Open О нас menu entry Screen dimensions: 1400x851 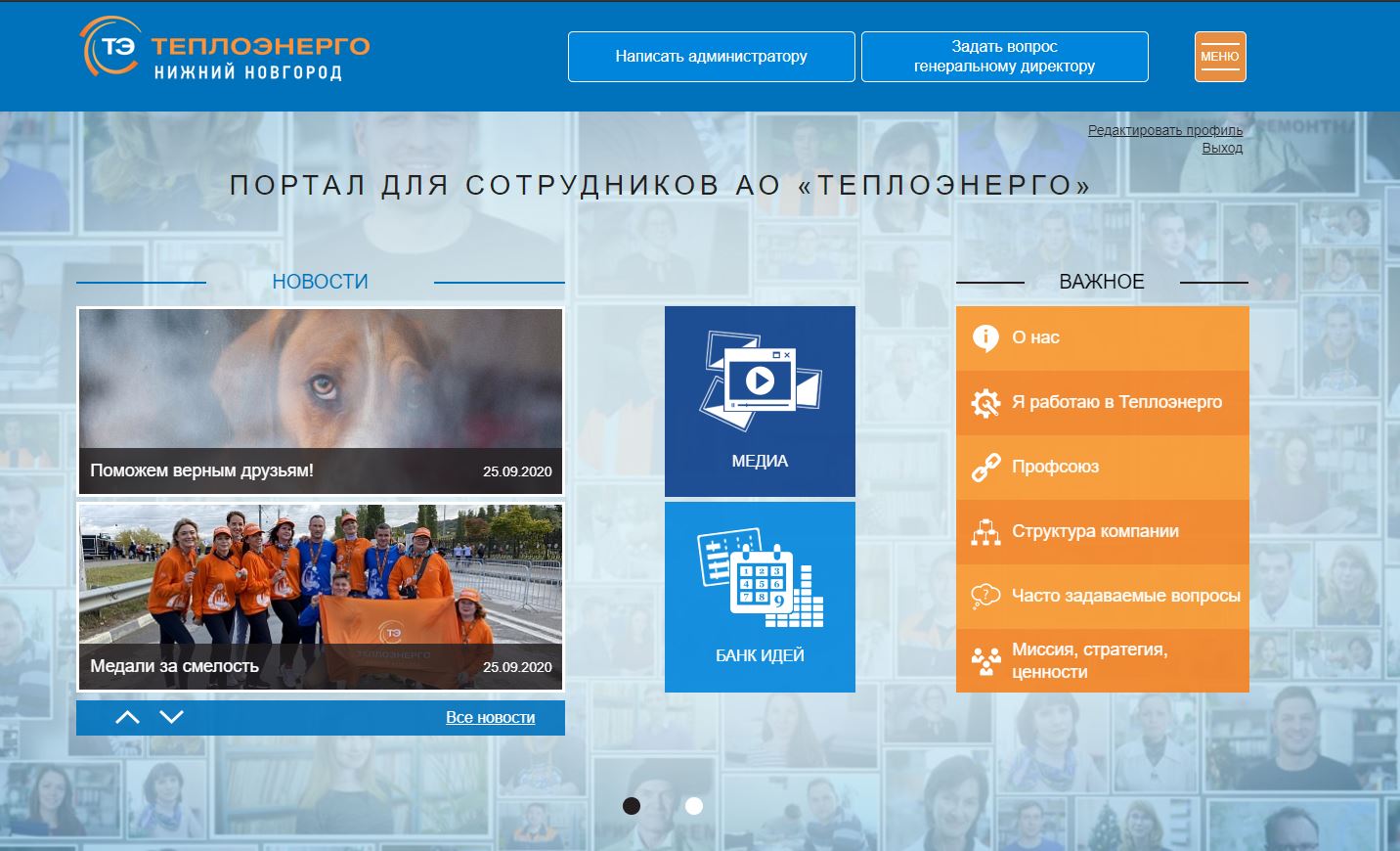(x=1103, y=338)
